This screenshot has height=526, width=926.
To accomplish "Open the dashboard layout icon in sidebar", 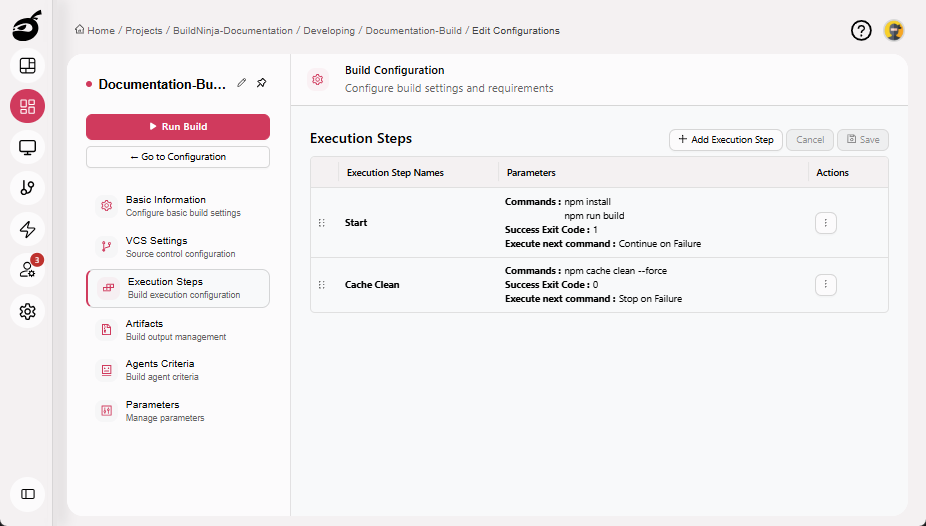I will [27, 66].
